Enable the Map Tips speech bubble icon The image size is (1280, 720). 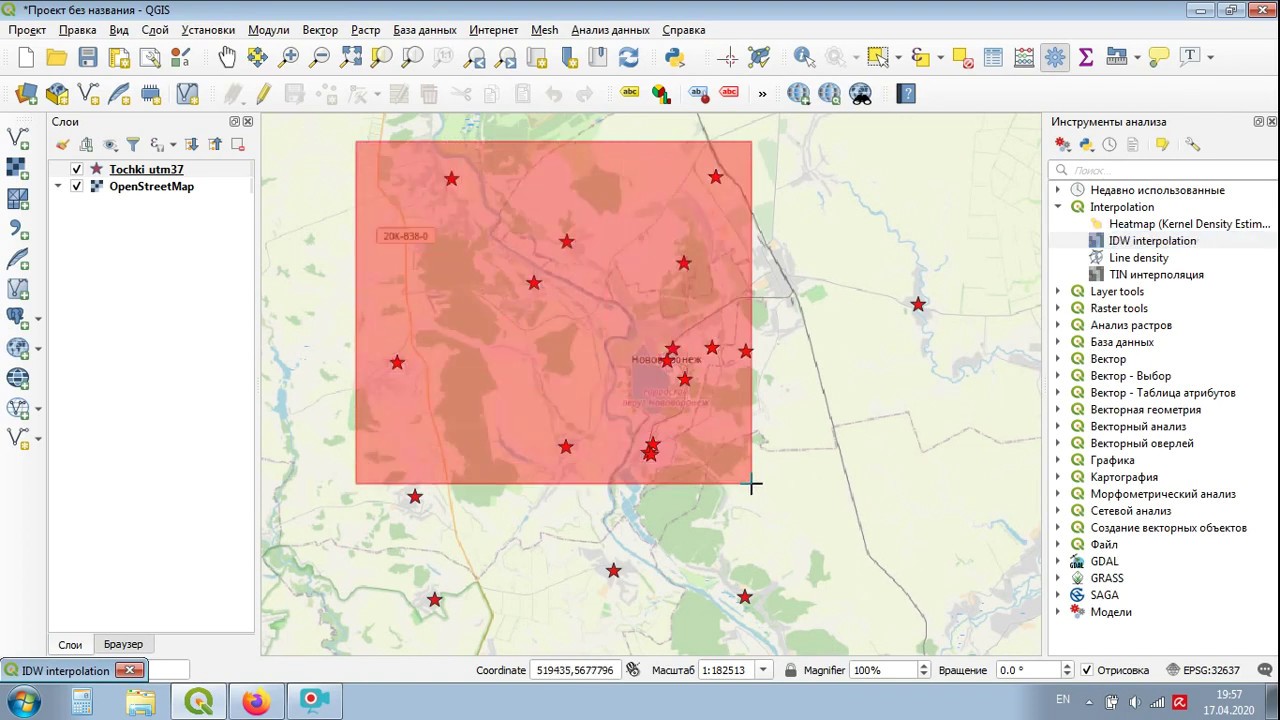point(1159,57)
